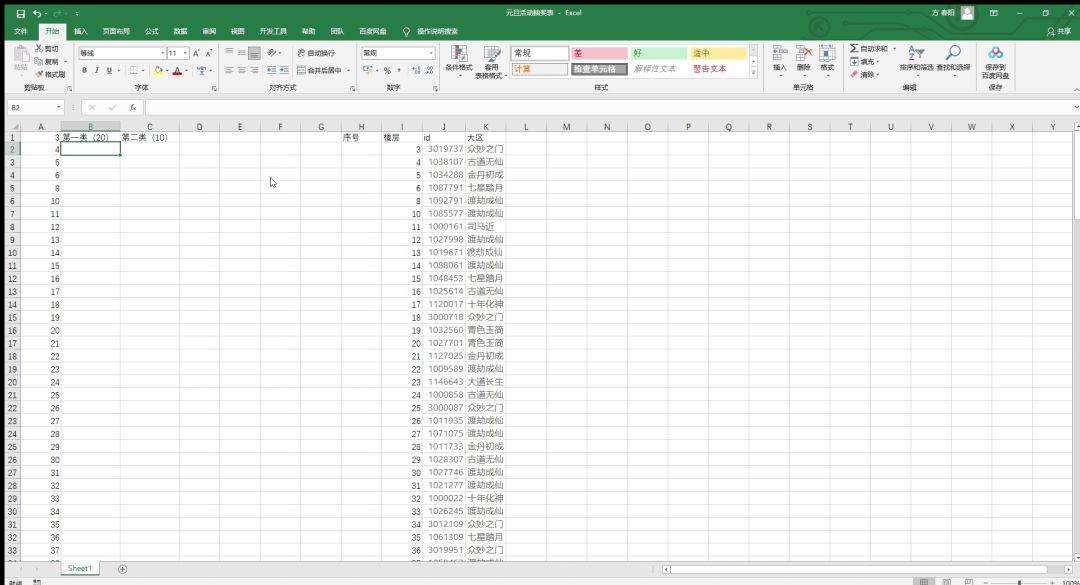
Task: Open the Formulas (公式) ribbon tab
Action: [152, 31]
